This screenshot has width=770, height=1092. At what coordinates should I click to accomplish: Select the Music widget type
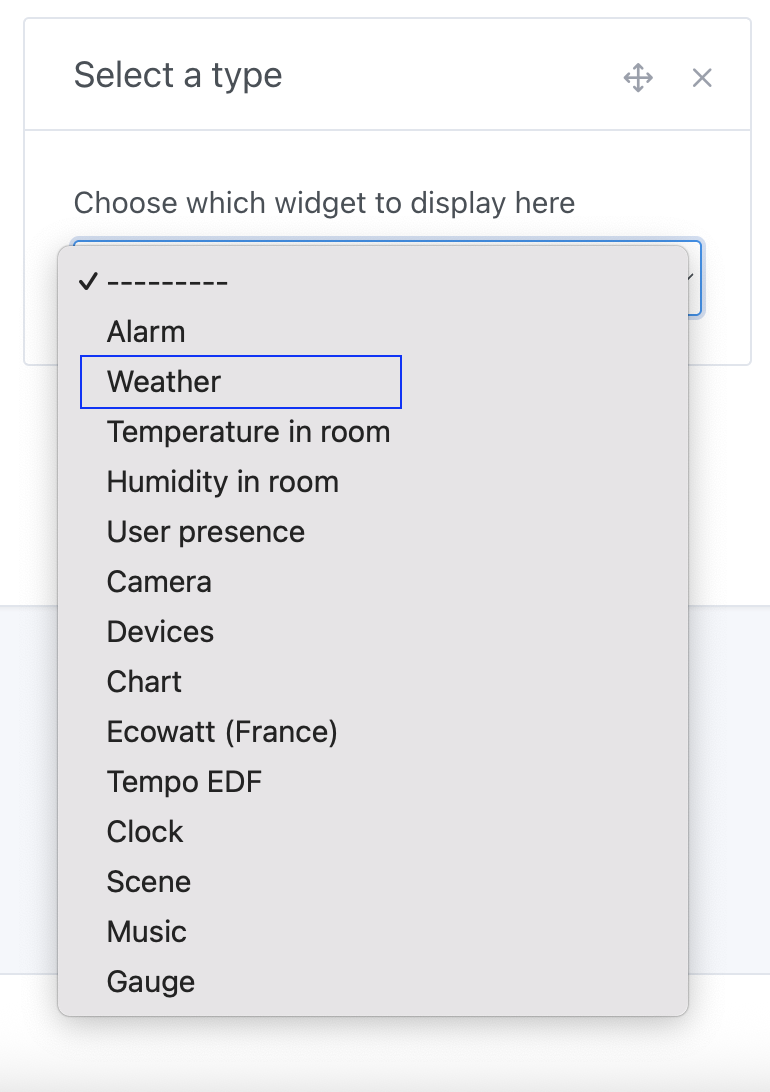coord(146,931)
